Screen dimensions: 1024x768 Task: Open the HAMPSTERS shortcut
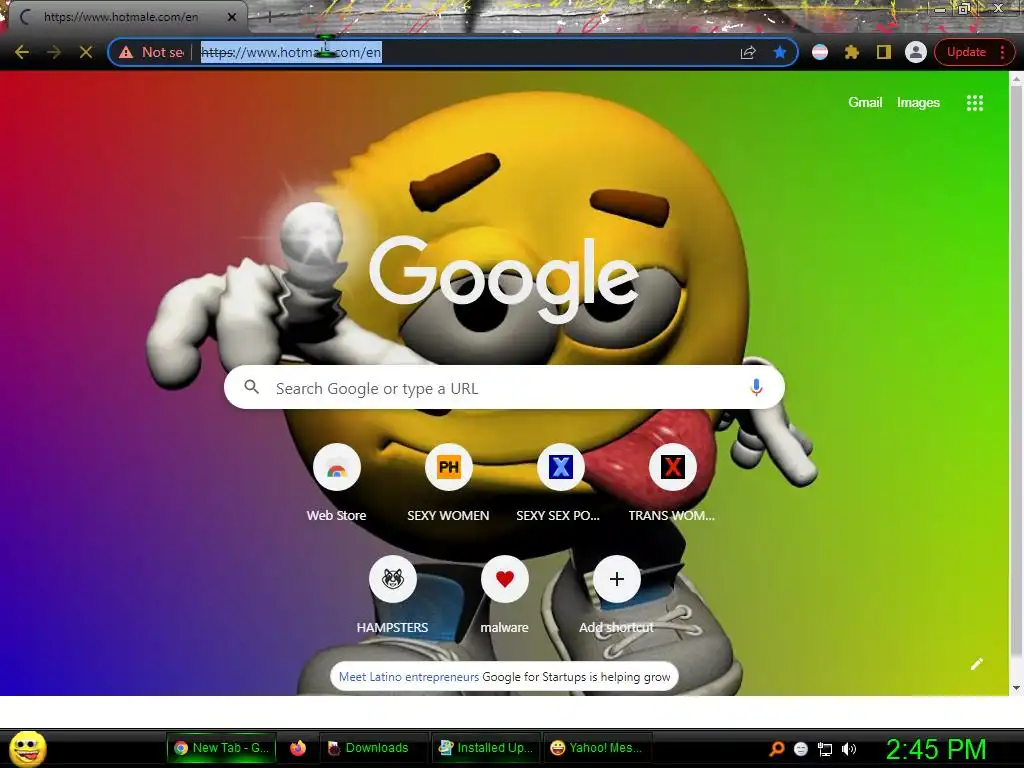click(392, 596)
